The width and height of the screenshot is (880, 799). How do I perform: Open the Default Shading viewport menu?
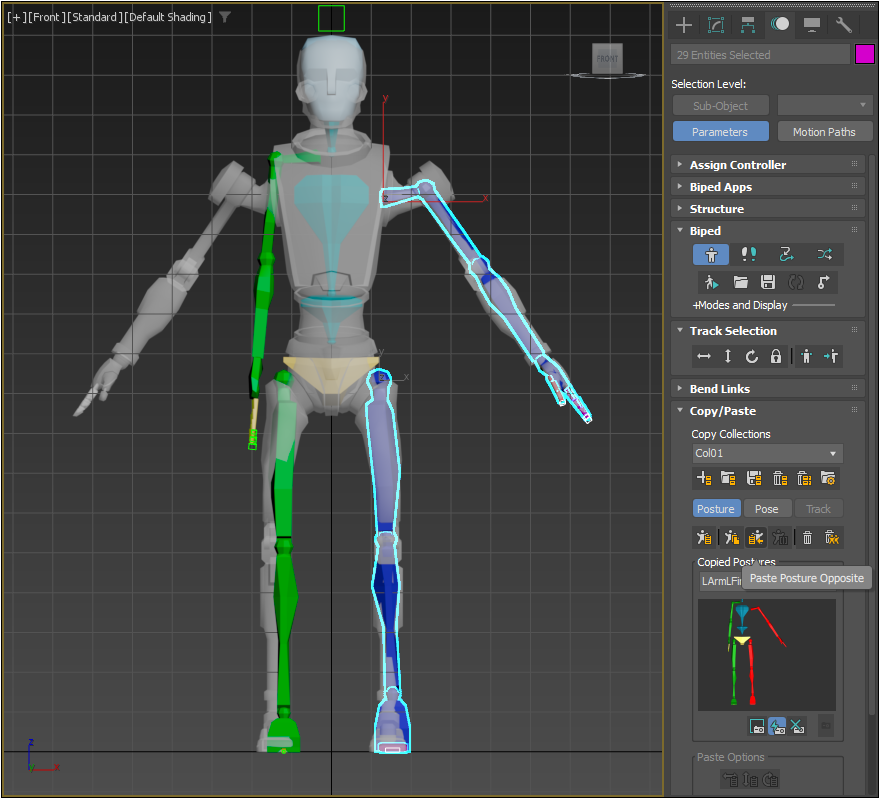click(x=168, y=17)
